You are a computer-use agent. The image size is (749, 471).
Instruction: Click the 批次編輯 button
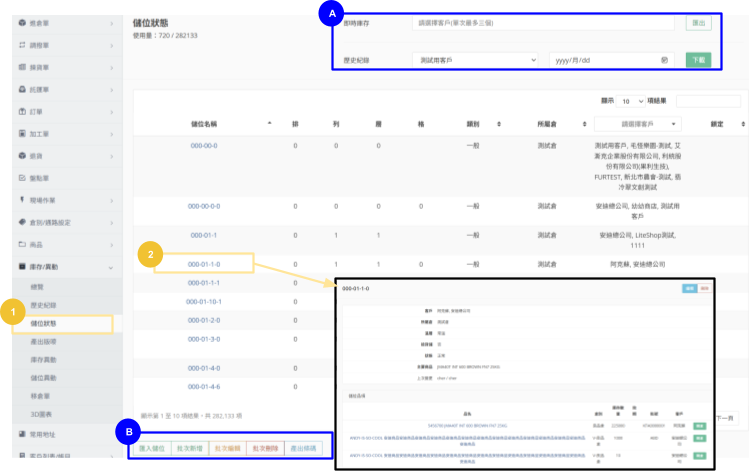point(227,448)
